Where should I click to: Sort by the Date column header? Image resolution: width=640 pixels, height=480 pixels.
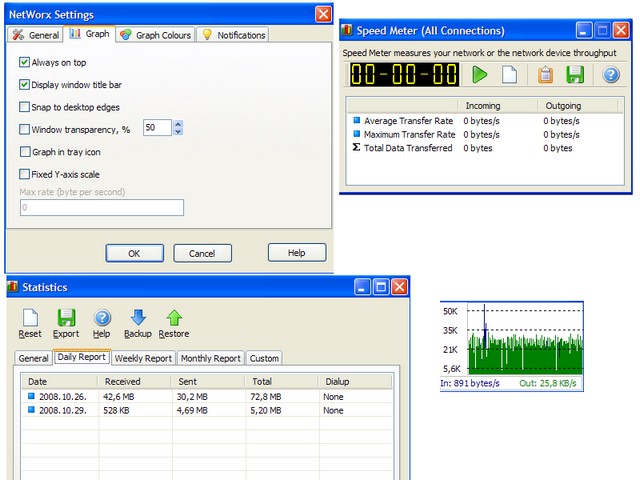click(x=59, y=382)
